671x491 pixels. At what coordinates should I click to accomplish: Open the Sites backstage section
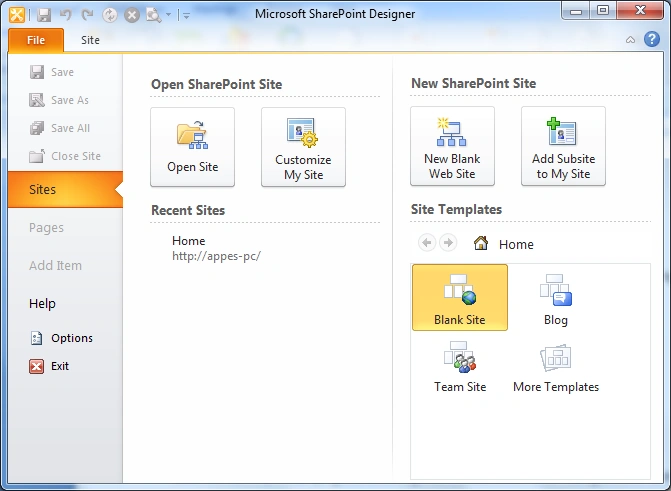65,190
